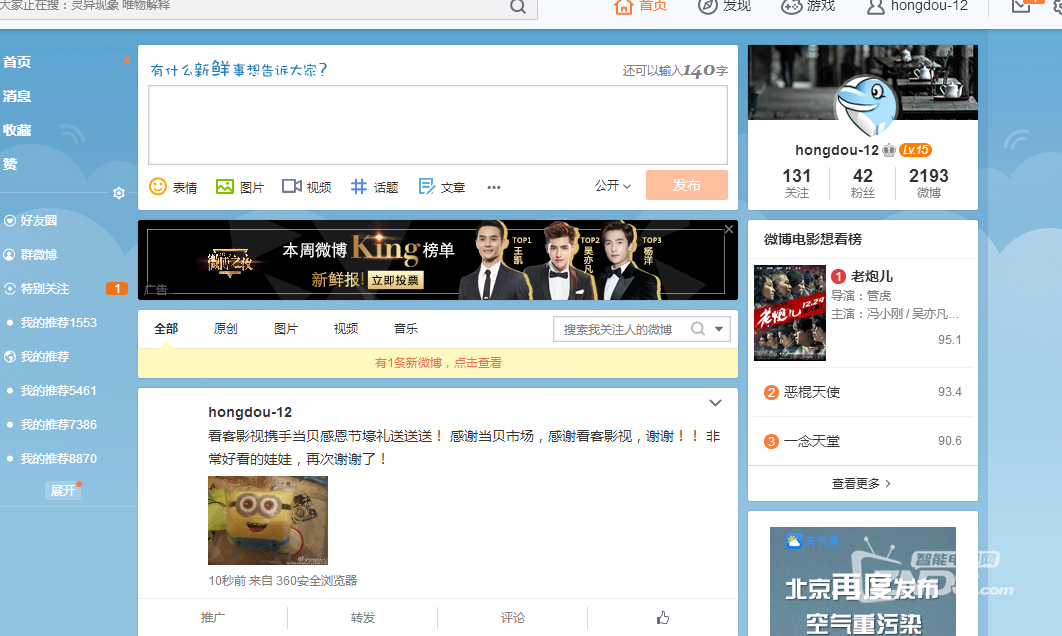
Task: Open 我的推荐8870 in sidebar
Action: point(58,459)
